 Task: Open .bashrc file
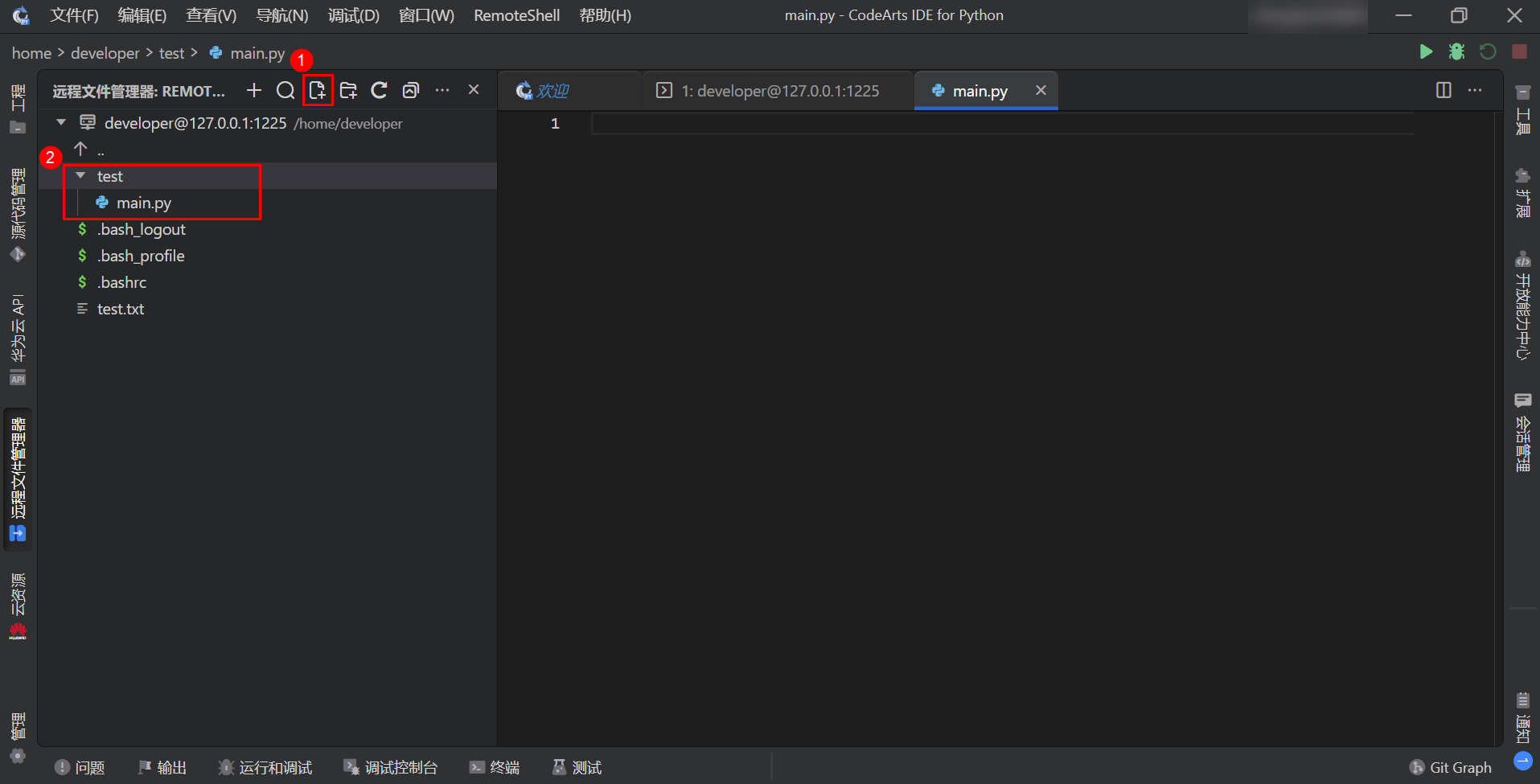(122, 282)
